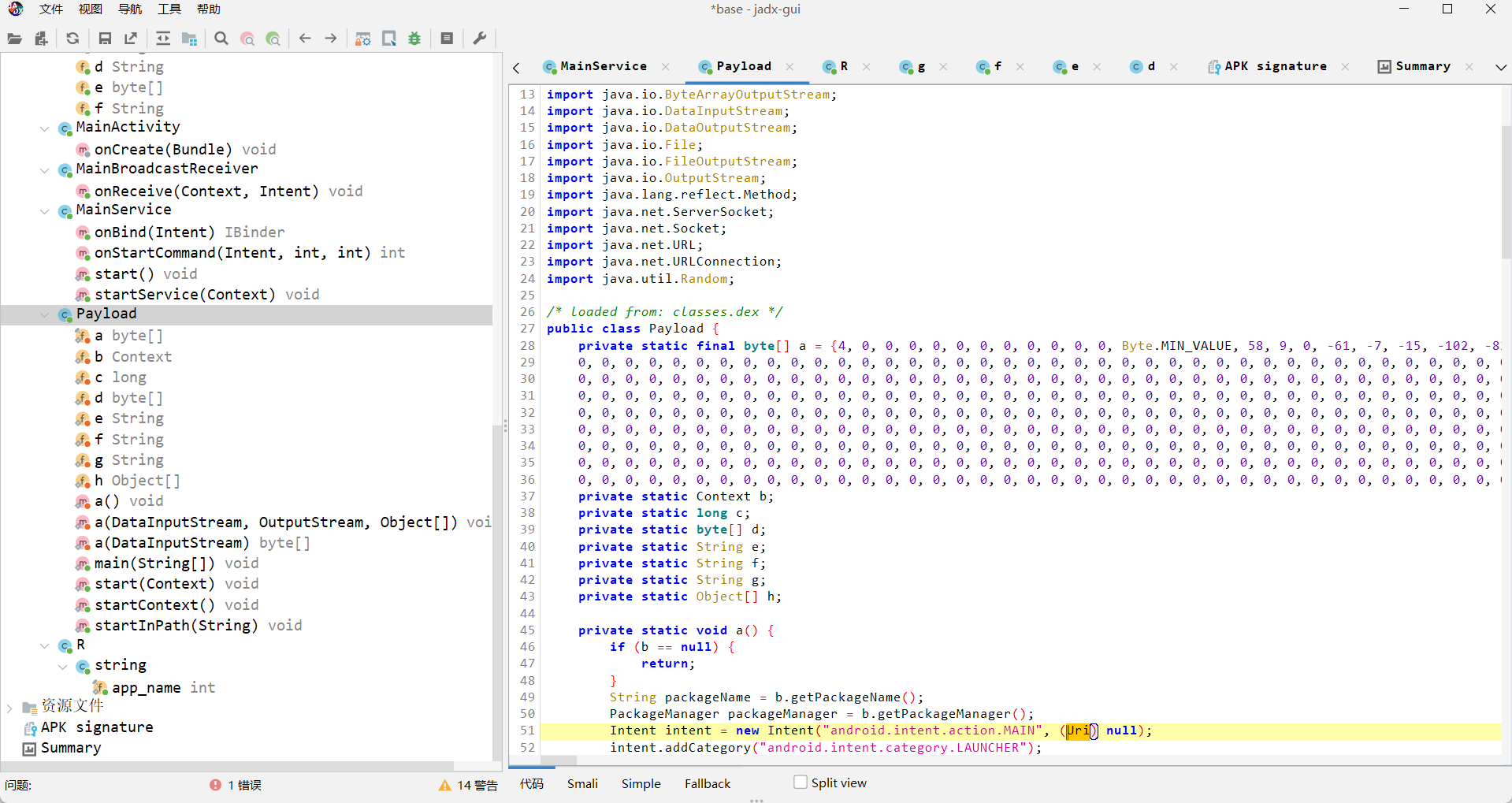The image size is (1512, 803).
Task: Open the 文件 menu
Action: pos(51,9)
